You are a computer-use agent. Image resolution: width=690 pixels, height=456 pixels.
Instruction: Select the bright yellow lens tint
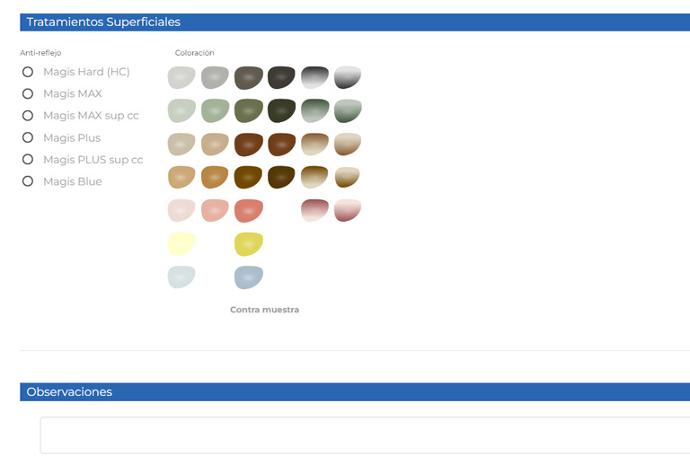tap(248, 243)
